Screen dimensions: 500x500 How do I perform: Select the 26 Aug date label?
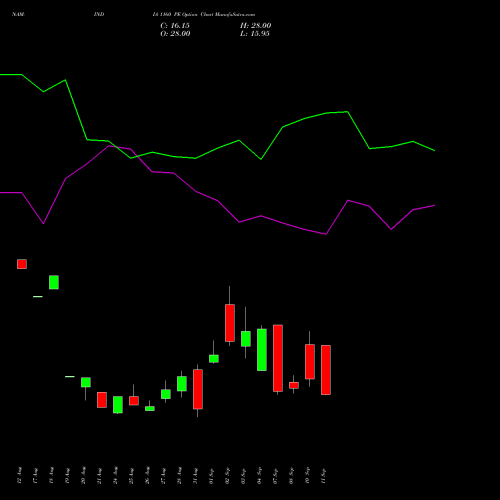[x=147, y=476]
